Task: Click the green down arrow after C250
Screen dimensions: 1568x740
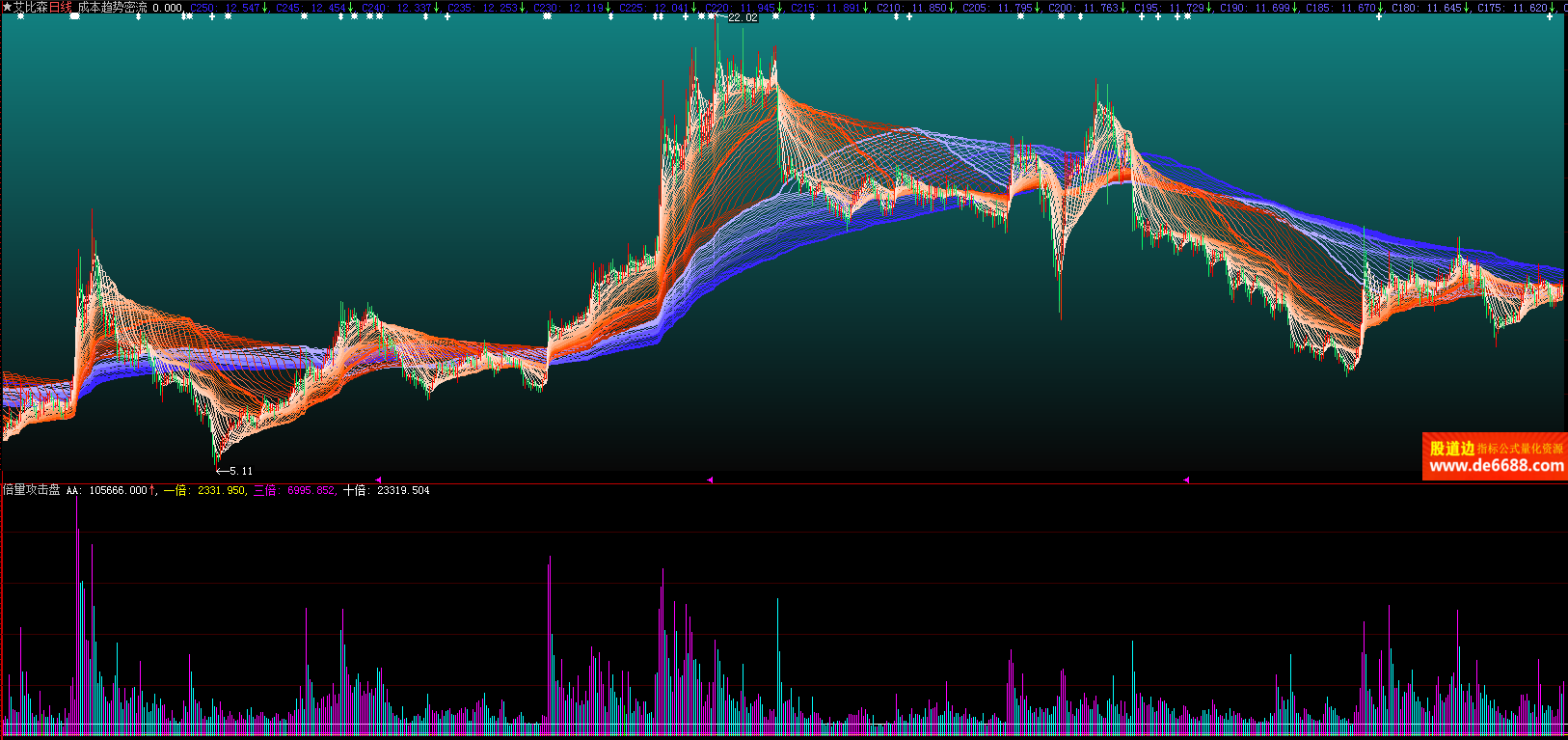Action: click(265, 8)
